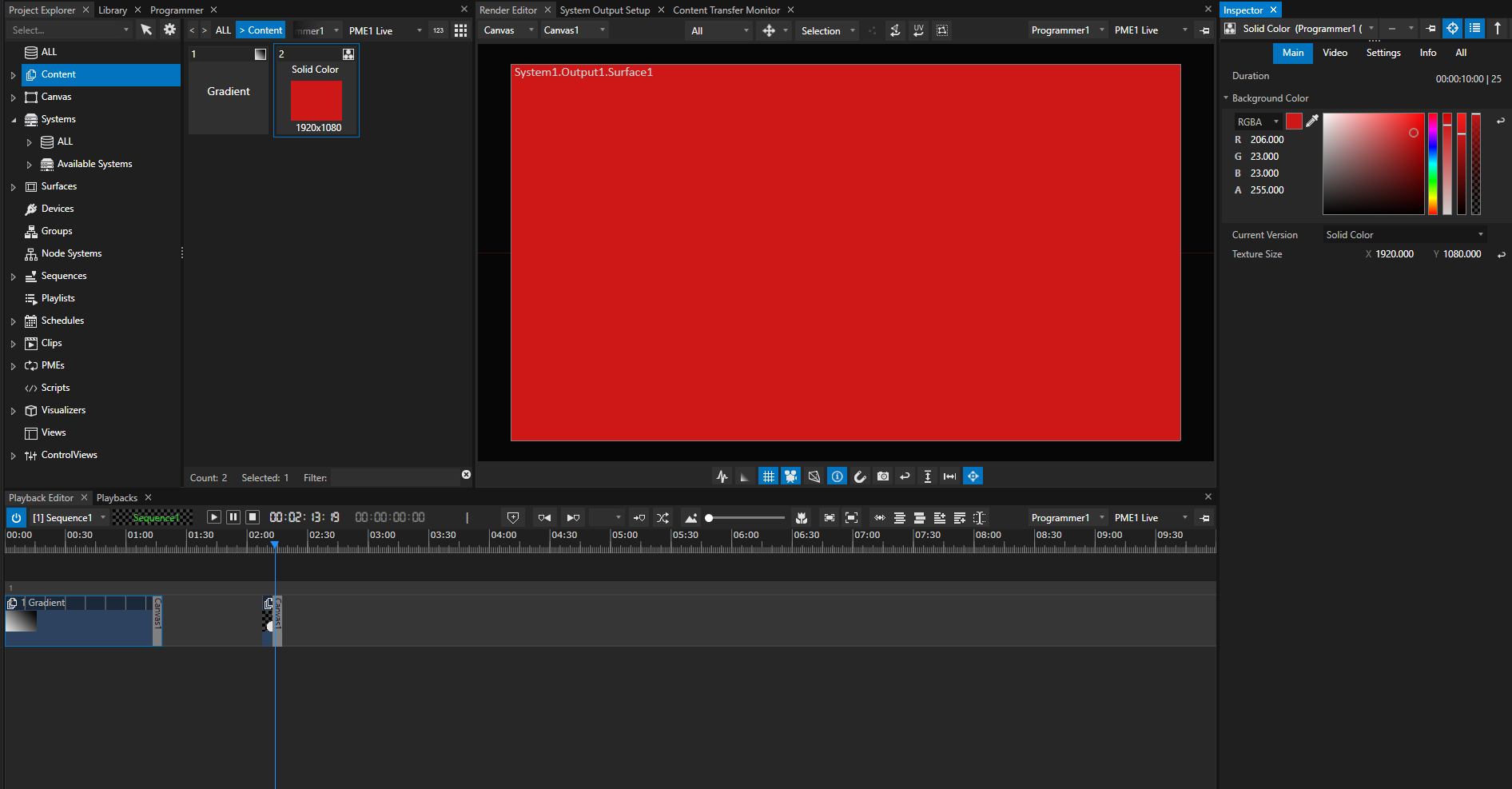The width and height of the screenshot is (1512, 789).
Task: Activate the magnet snapping tool
Action: coord(860,476)
